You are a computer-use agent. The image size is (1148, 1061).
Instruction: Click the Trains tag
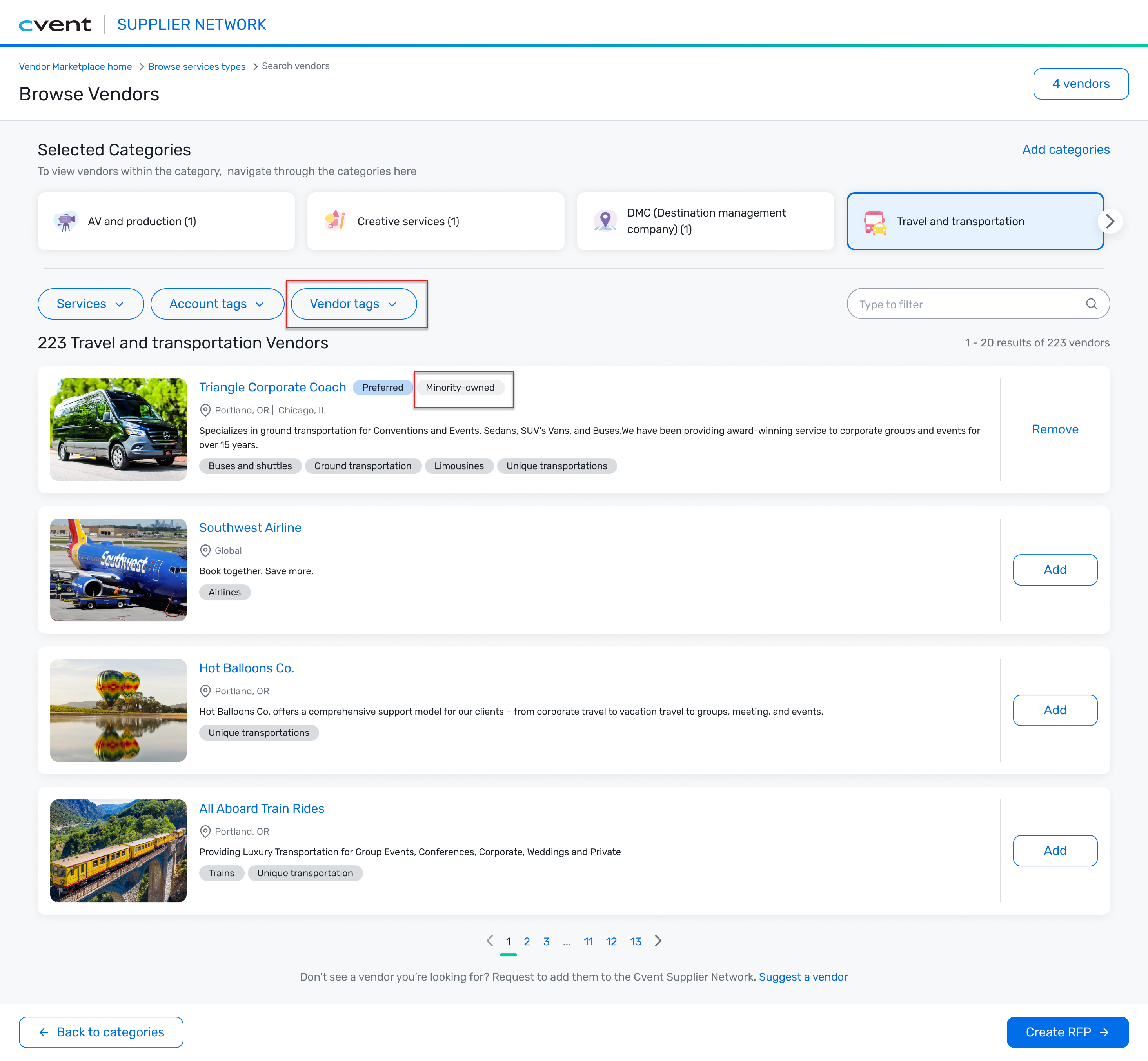[222, 873]
